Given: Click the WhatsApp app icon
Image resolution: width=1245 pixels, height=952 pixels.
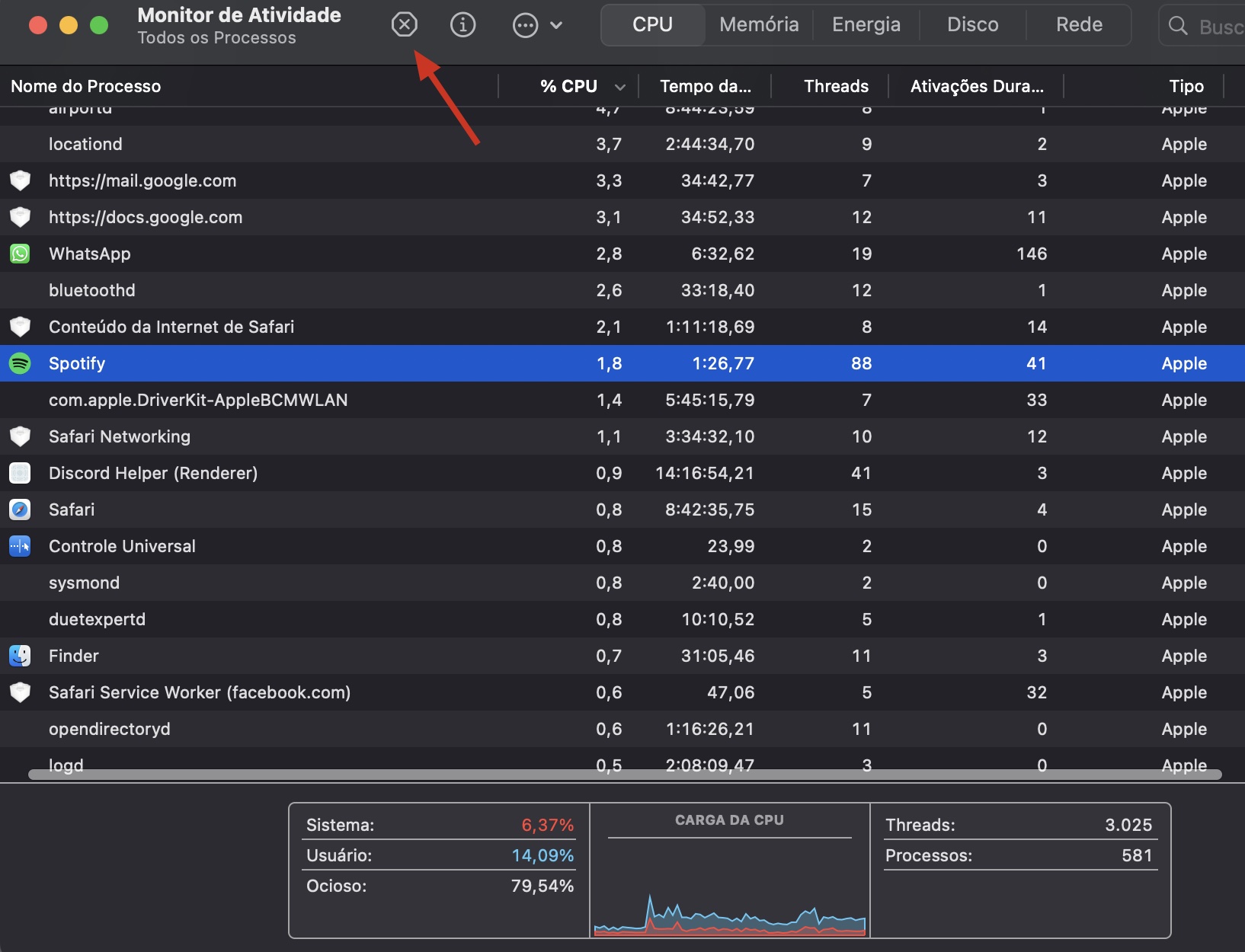Looking at the screenshot, I should click(20, 254).
